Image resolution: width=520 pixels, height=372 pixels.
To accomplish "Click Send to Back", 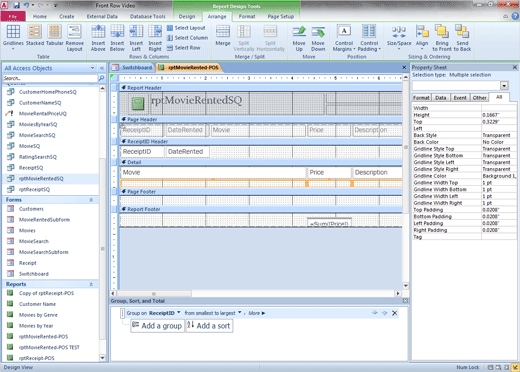I will point(462,38).
